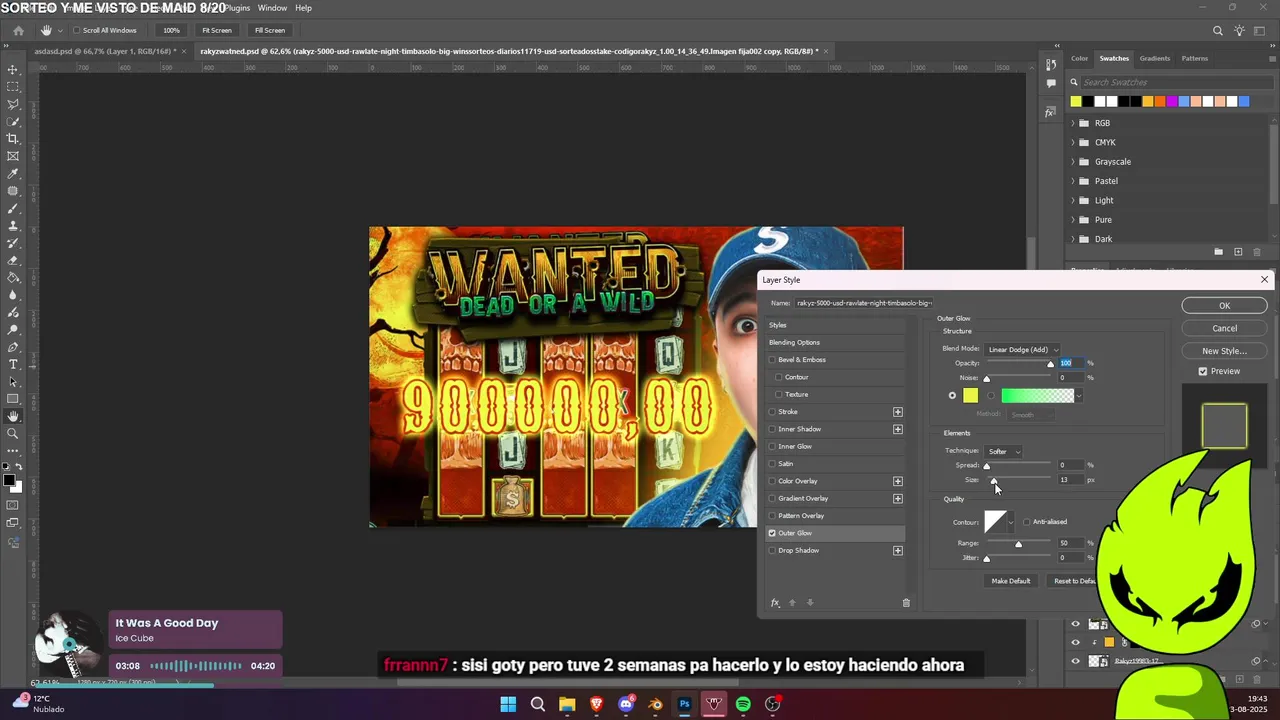Open the Styles fx panel icon
The width and height of the screenshot is (1280, 720).
point(1050,112)
